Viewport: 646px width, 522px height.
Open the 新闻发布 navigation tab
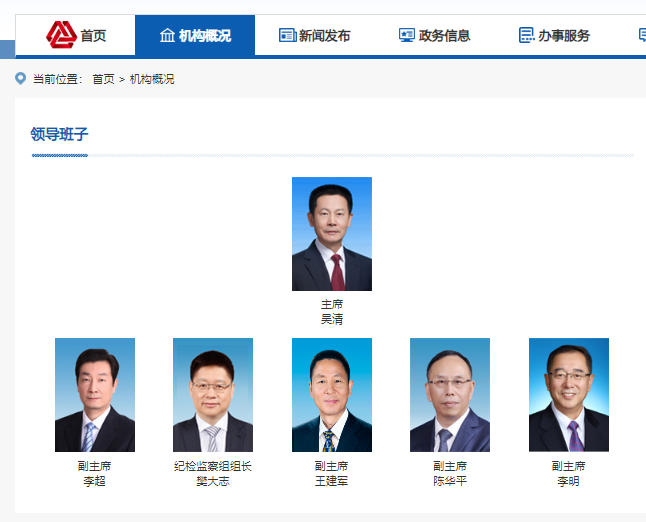315,35
